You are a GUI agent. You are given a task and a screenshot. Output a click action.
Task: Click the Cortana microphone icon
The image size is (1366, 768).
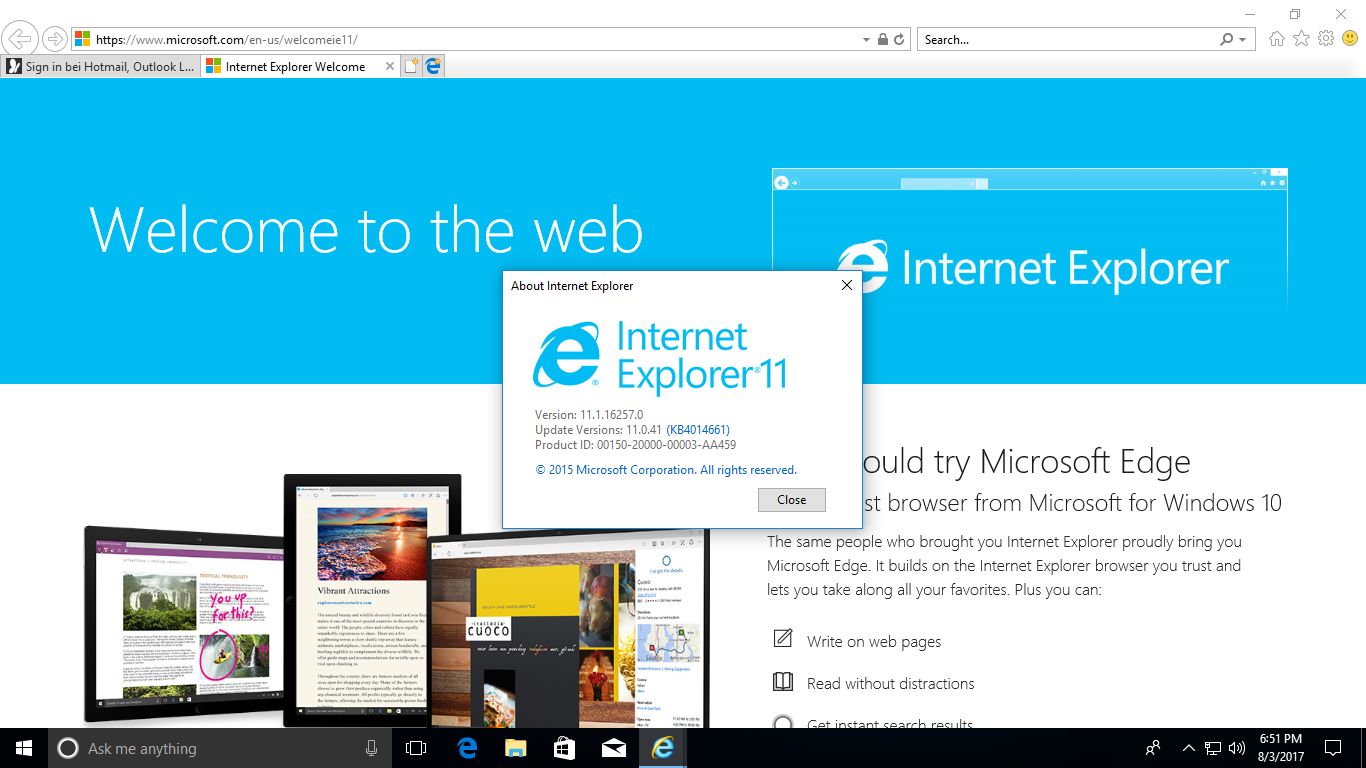371,748
